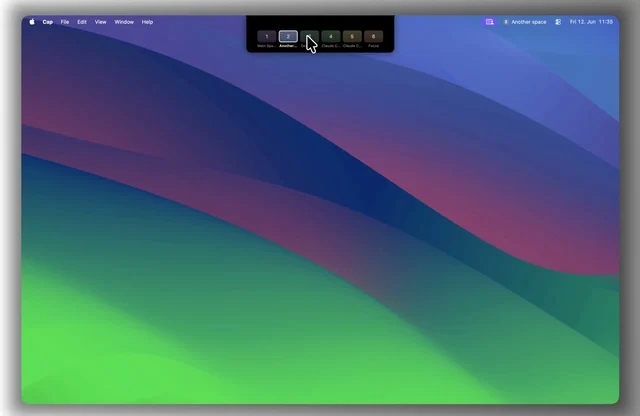Click the purple screen recording menu bar icon

[x=489, y=22]
